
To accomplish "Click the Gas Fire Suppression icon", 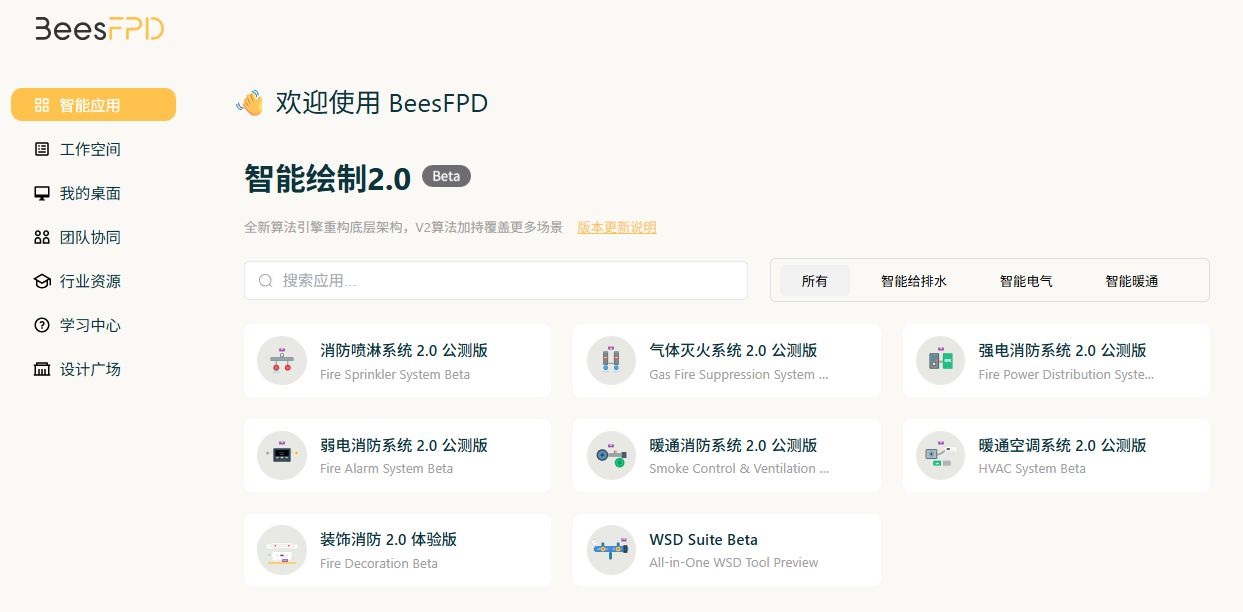I will (x=611, y=360).
